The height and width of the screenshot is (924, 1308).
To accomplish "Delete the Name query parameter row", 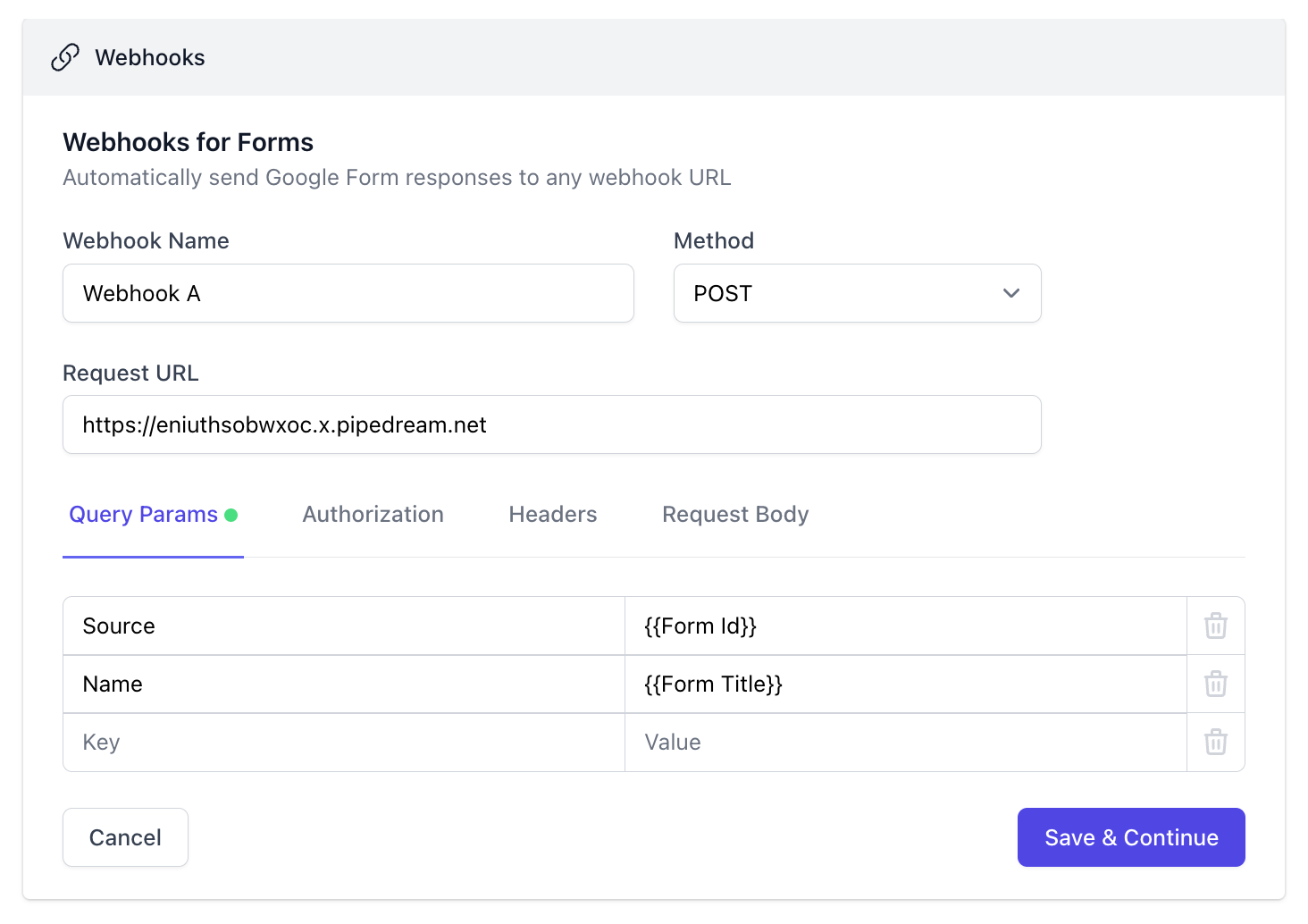I will pyautogui.click(x=1215, y=684).
